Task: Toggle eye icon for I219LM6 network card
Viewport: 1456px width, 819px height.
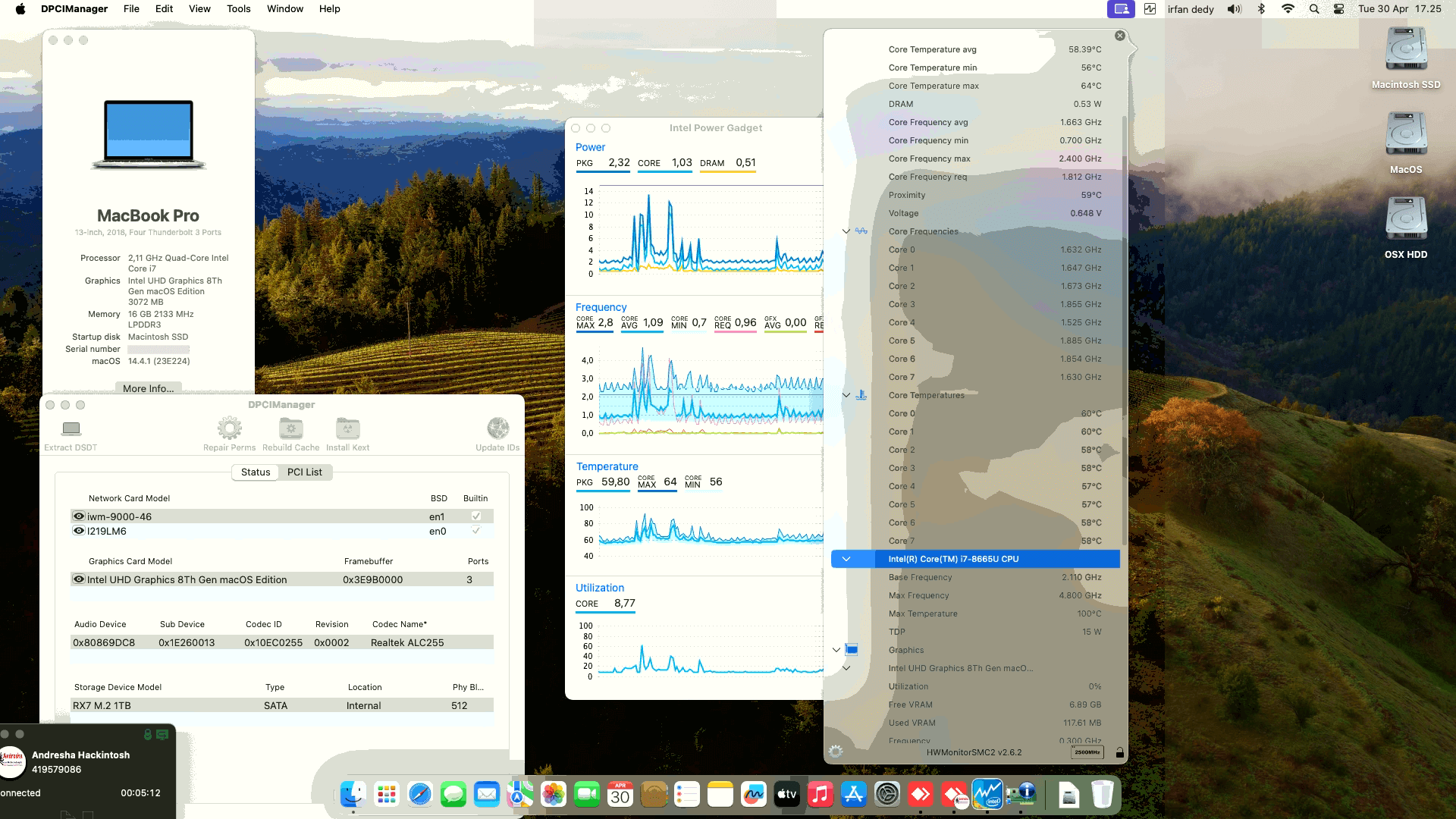Action: pyautogui.click(x=78, y=531)
